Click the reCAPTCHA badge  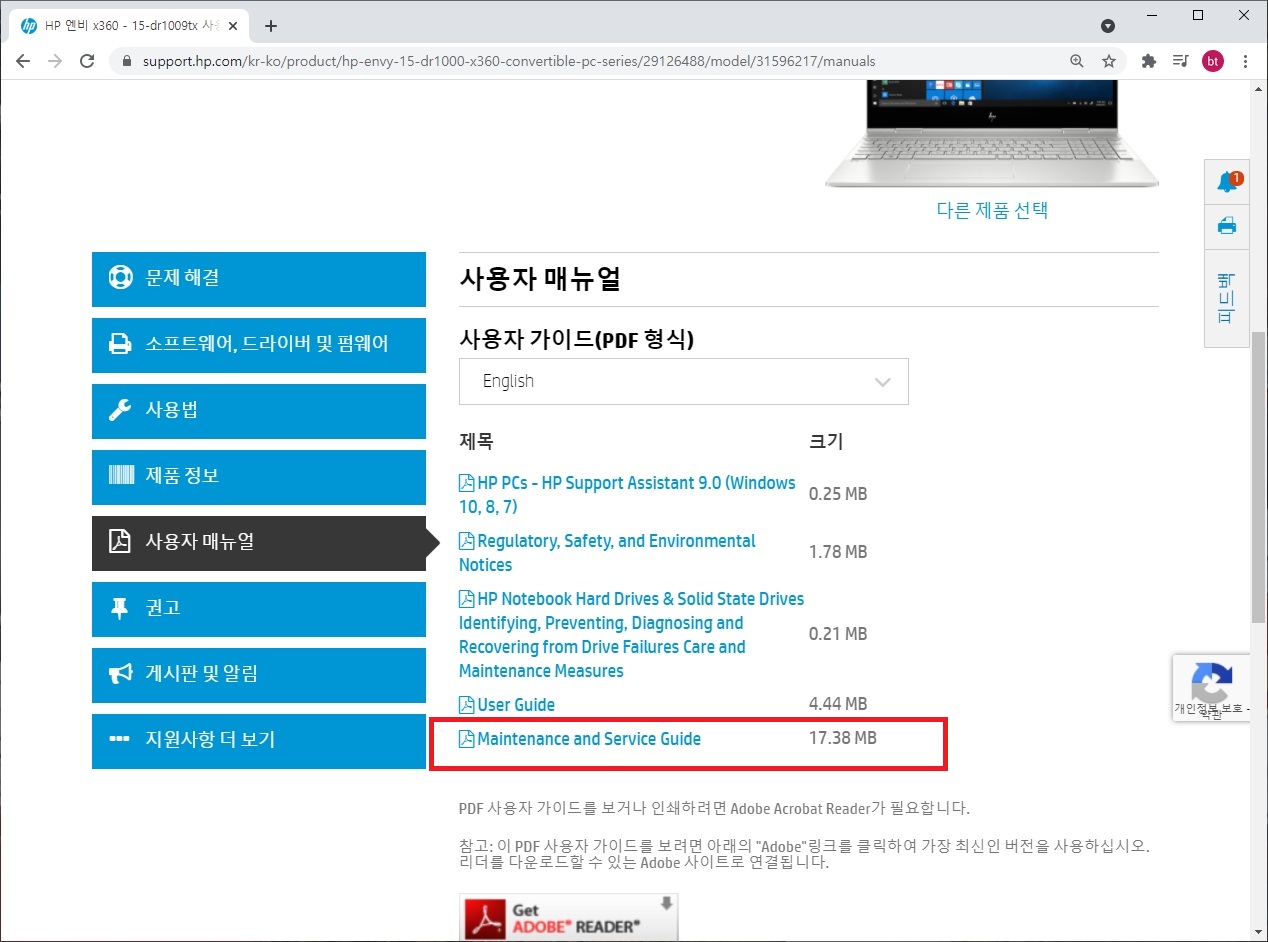pyautogui.click(x=1211, y=688)
